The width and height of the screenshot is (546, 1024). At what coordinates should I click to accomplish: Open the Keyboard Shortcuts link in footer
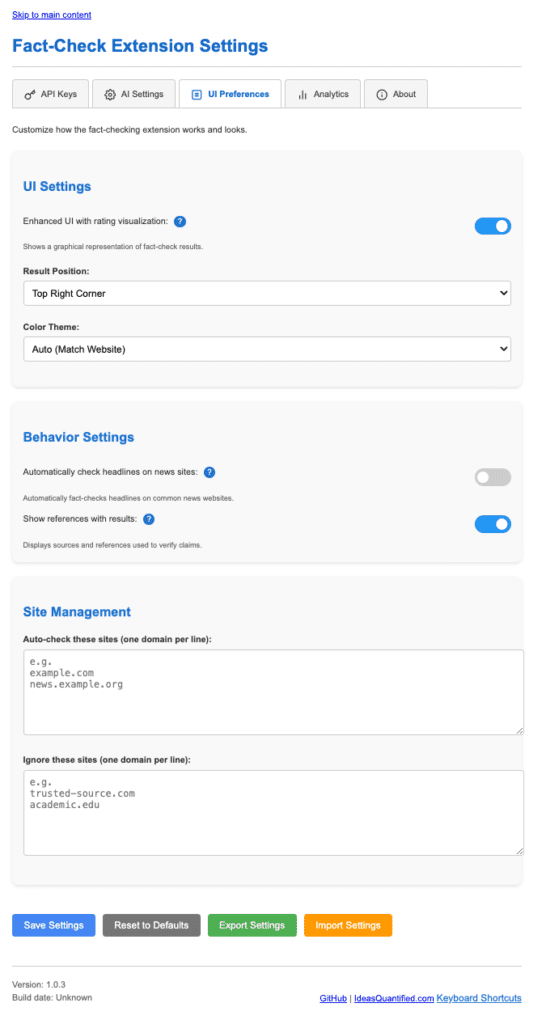coord(479,998)
